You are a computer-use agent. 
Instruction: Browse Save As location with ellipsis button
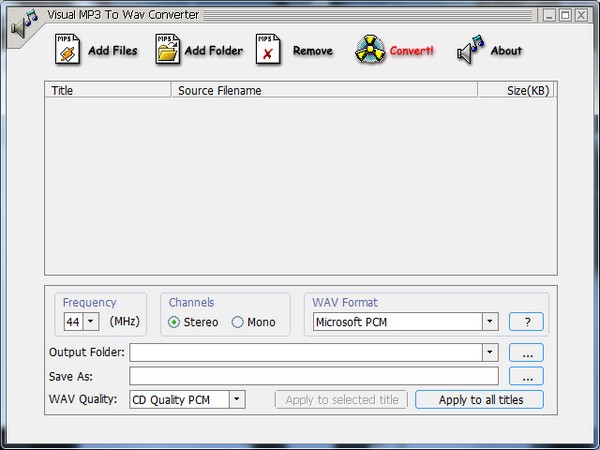coord(526,376)
